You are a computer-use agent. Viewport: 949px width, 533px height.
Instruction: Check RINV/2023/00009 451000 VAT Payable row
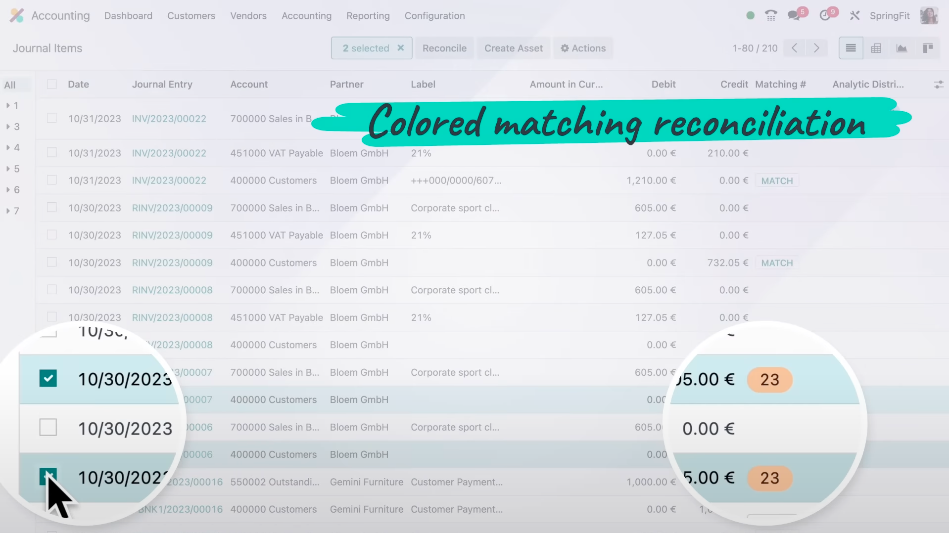click(x=52, y=235)
